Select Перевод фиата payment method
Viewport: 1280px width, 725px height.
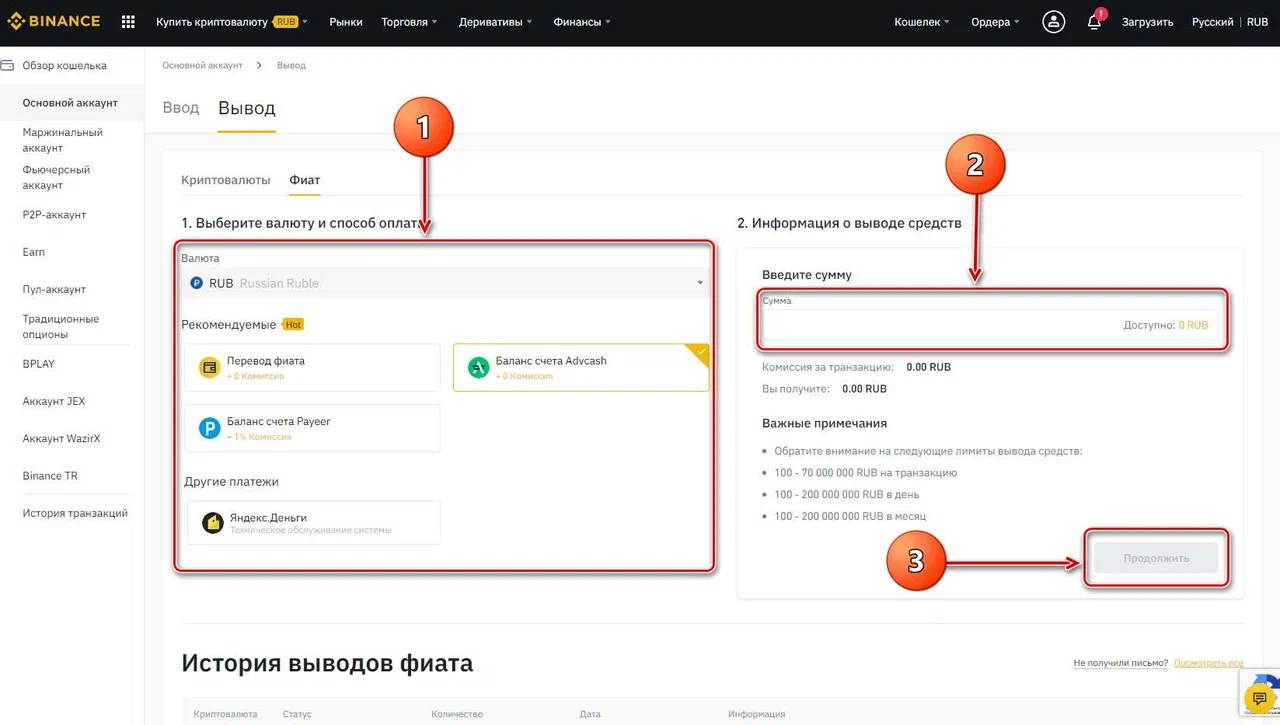(x=311, y=366)
